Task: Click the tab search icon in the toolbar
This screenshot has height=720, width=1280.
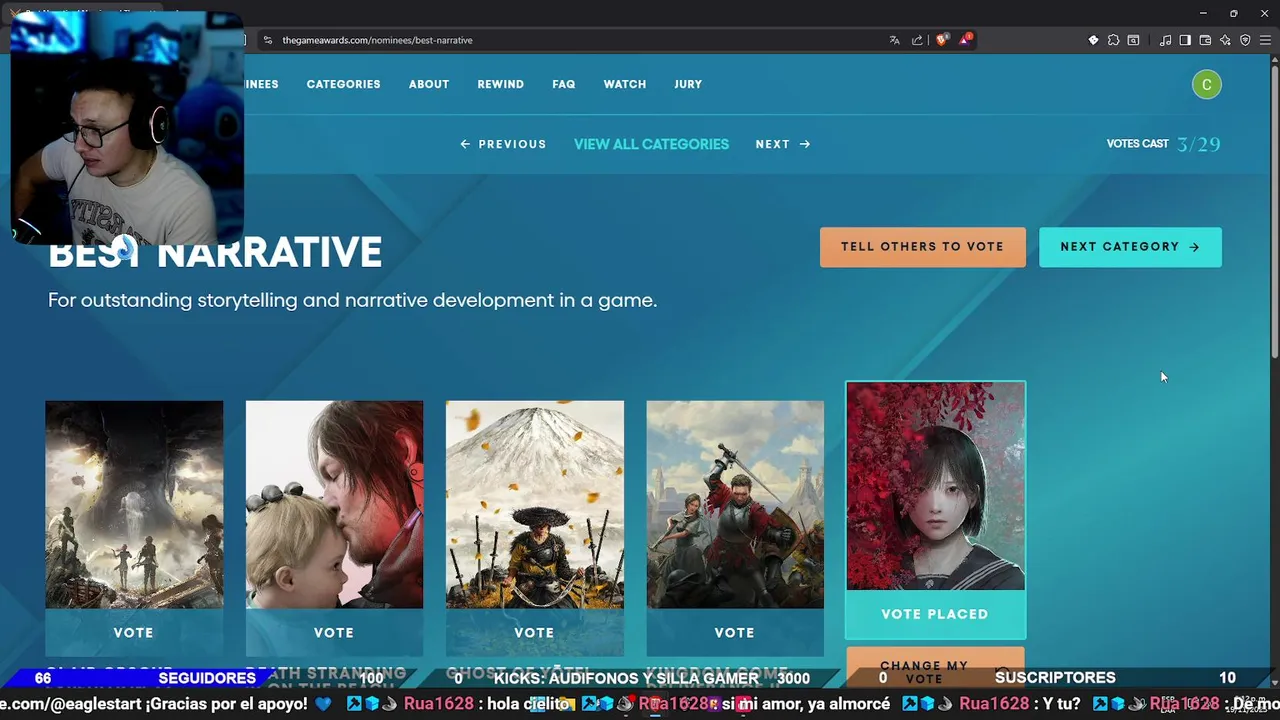Action: click(1133, 40)
